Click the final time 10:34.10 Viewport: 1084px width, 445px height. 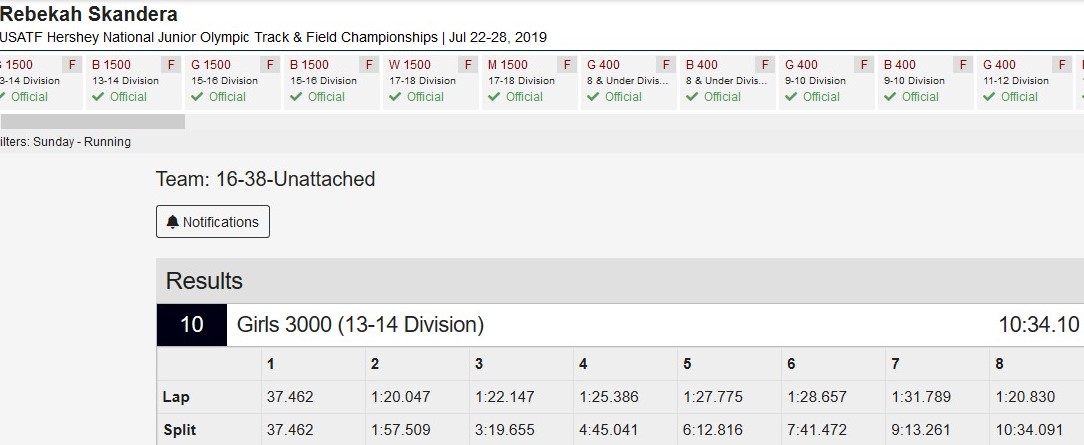point(1039,325)
